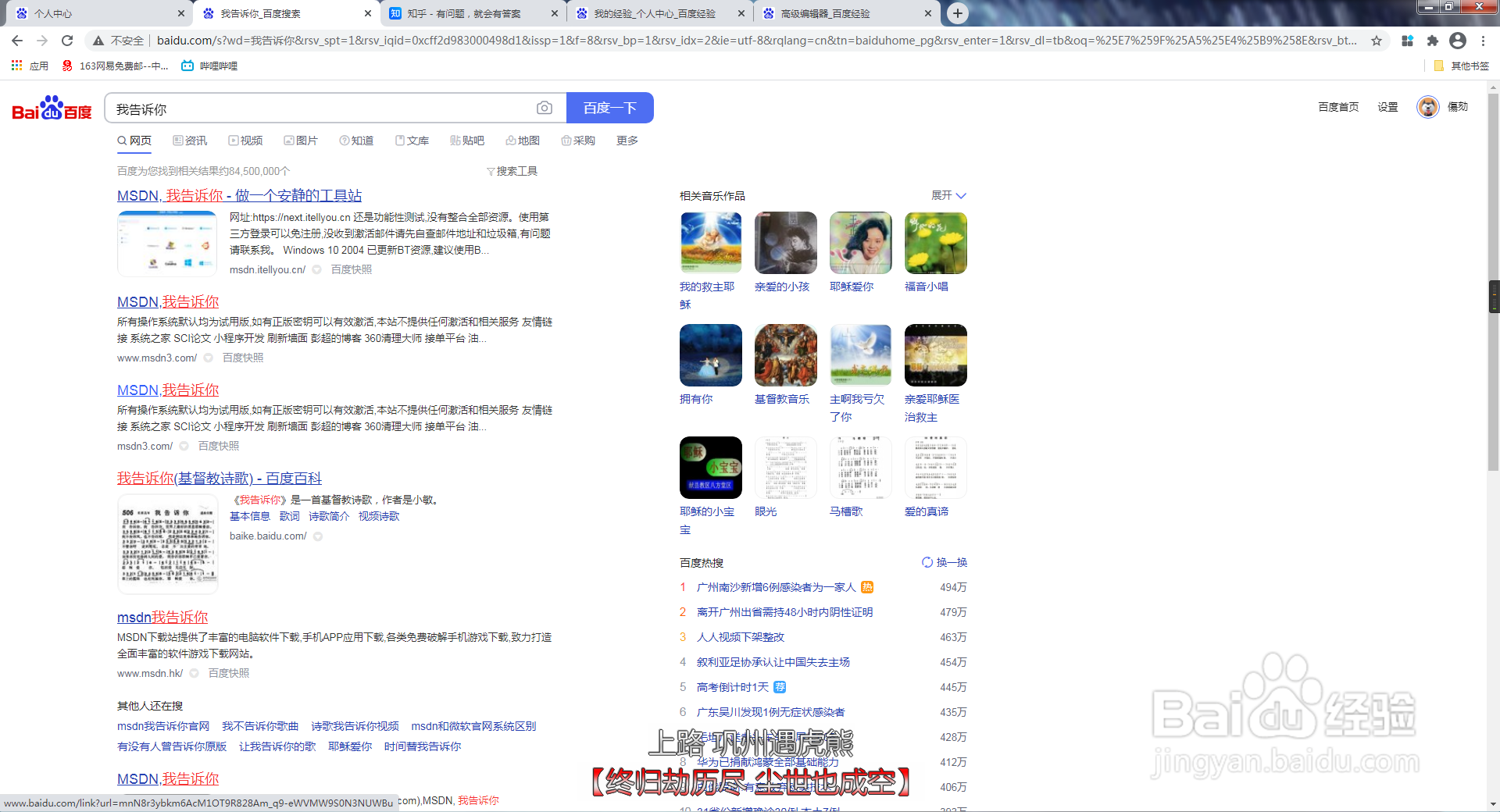Viewport: 1500px width, 812px height.
Task: Switch to the 知乎 browser tab
Action: 473,13
